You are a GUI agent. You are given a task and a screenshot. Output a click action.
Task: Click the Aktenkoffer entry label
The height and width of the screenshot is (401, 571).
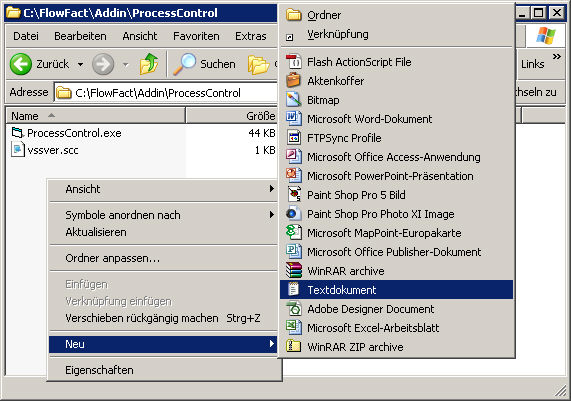[335, 81]
